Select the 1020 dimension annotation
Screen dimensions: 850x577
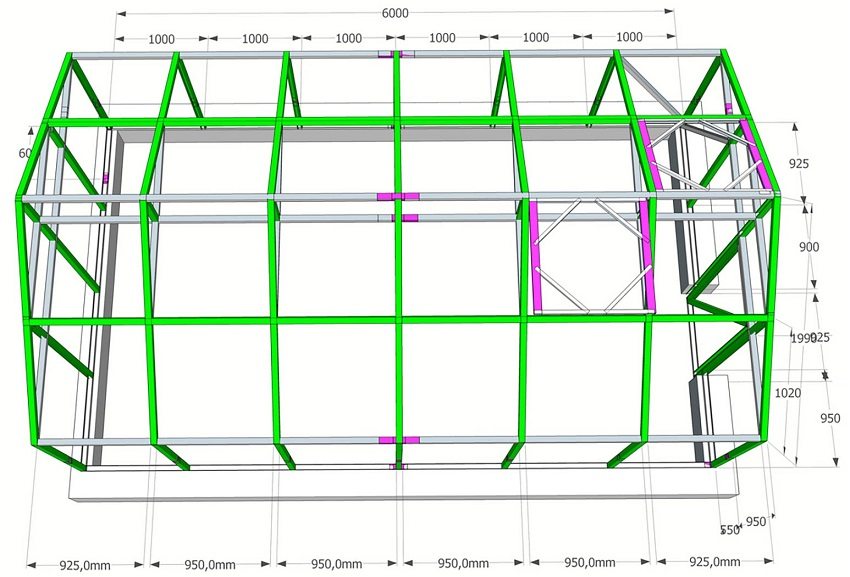(x=789, y=392)
